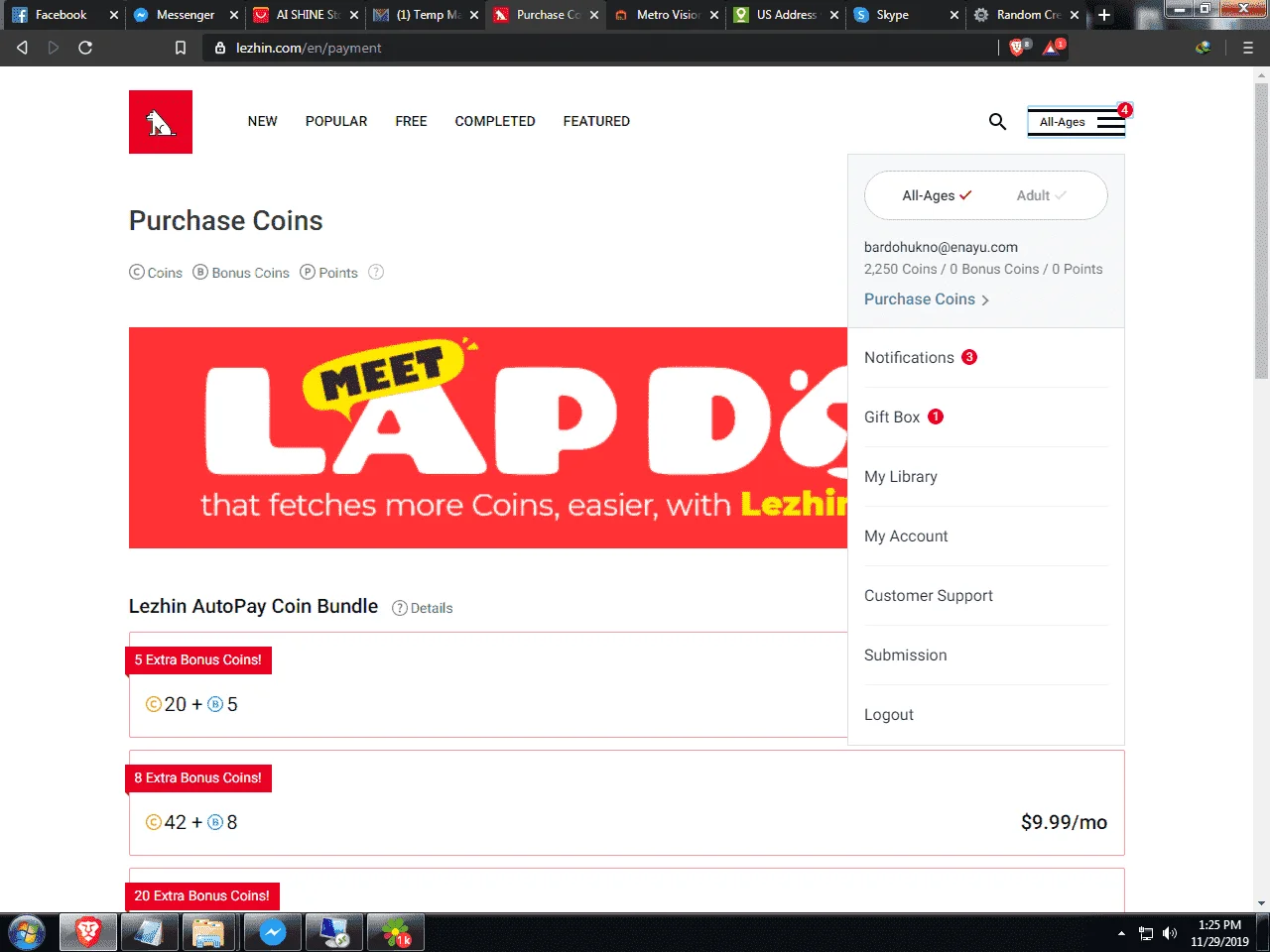Click the Bonus Coins legend icon
The image size is (1270, 952).
[x=200, y=272]
